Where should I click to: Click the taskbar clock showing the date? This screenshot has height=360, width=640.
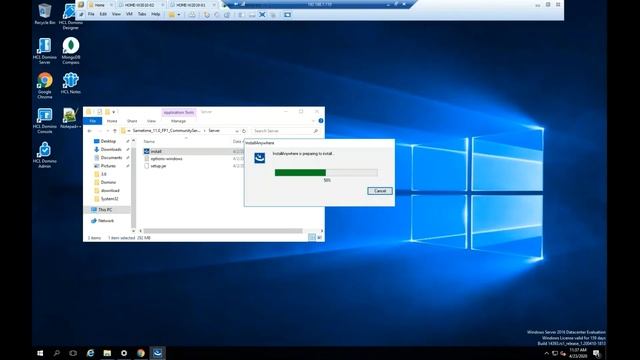[578, 353]
